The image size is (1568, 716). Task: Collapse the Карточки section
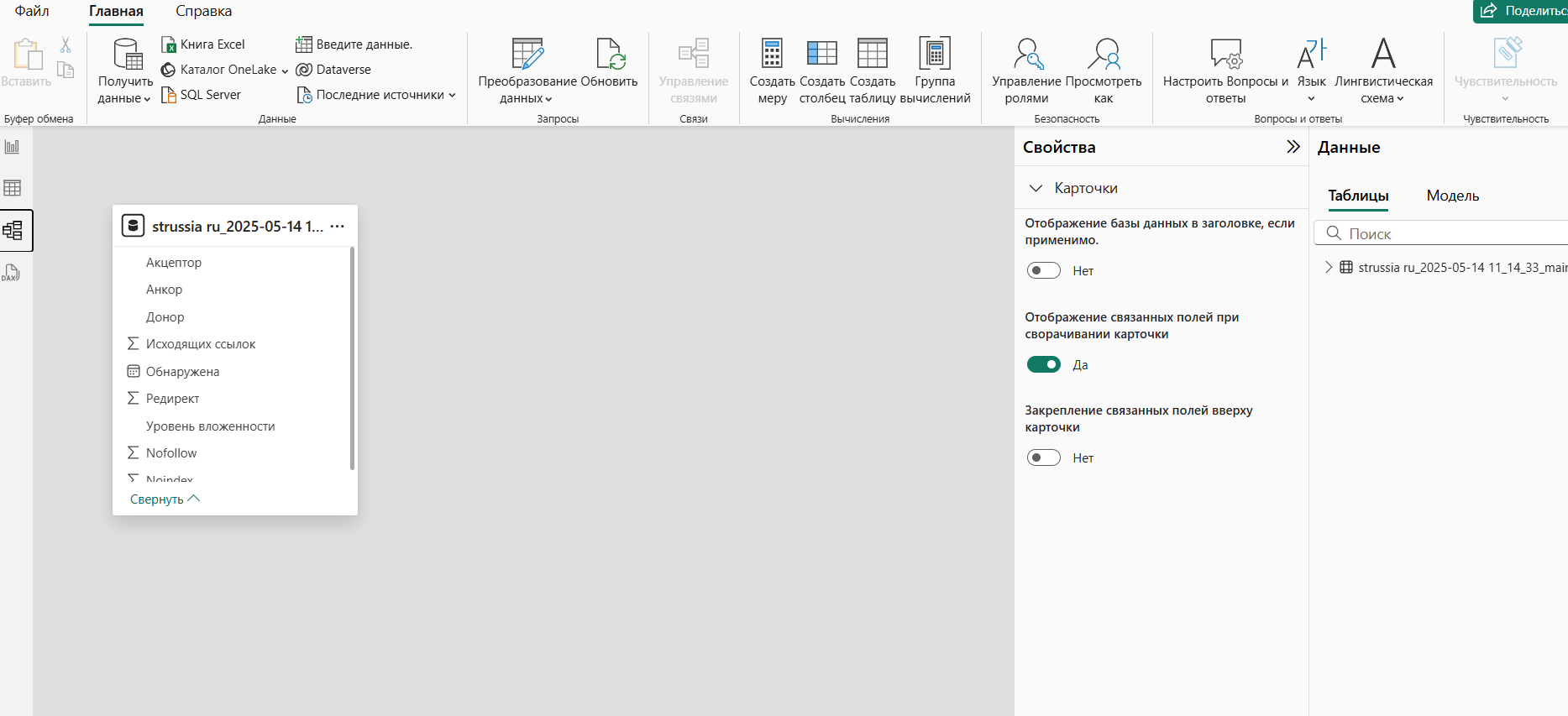[x=1036, y=188]
